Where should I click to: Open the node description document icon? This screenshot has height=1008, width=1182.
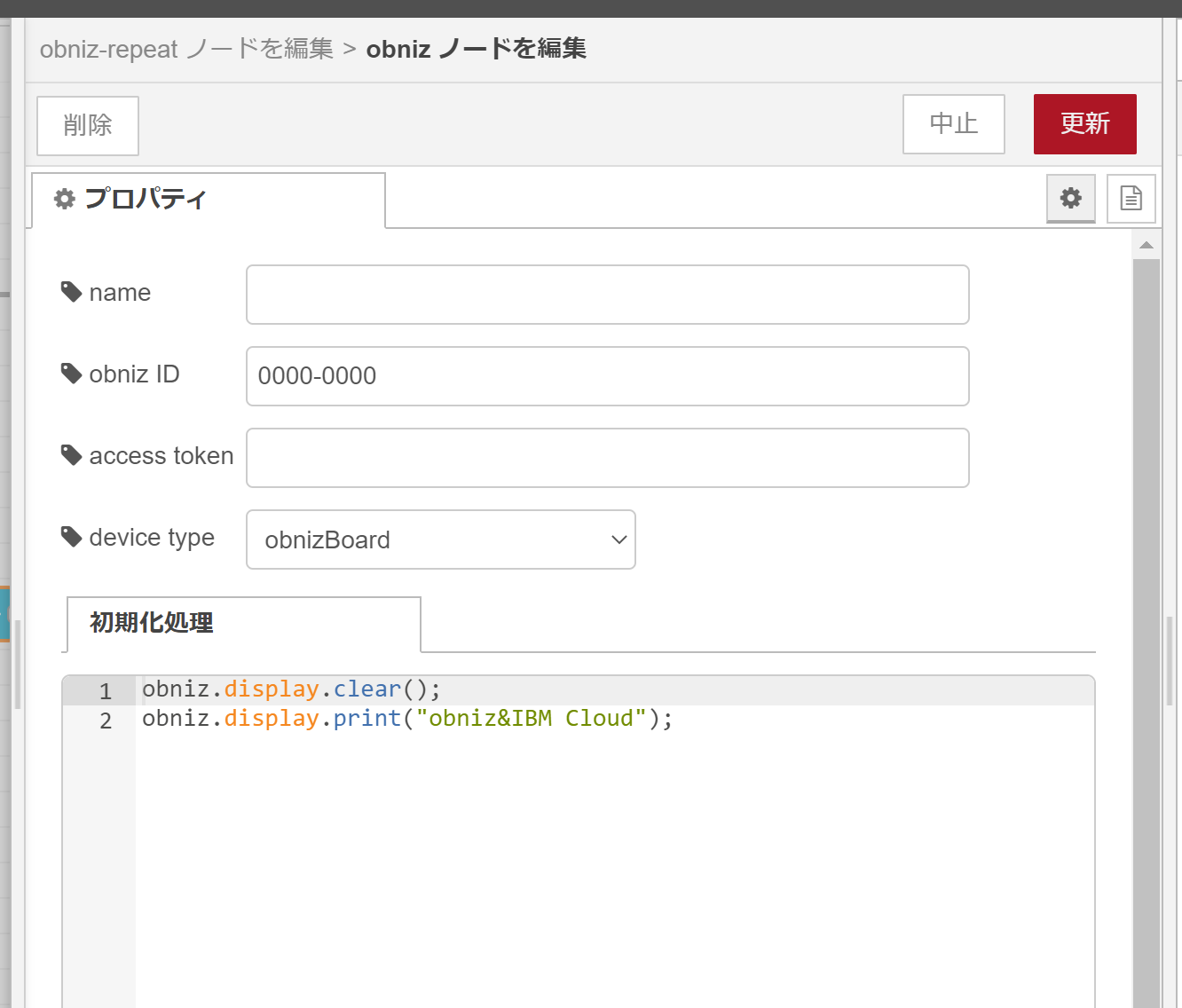1131,198
